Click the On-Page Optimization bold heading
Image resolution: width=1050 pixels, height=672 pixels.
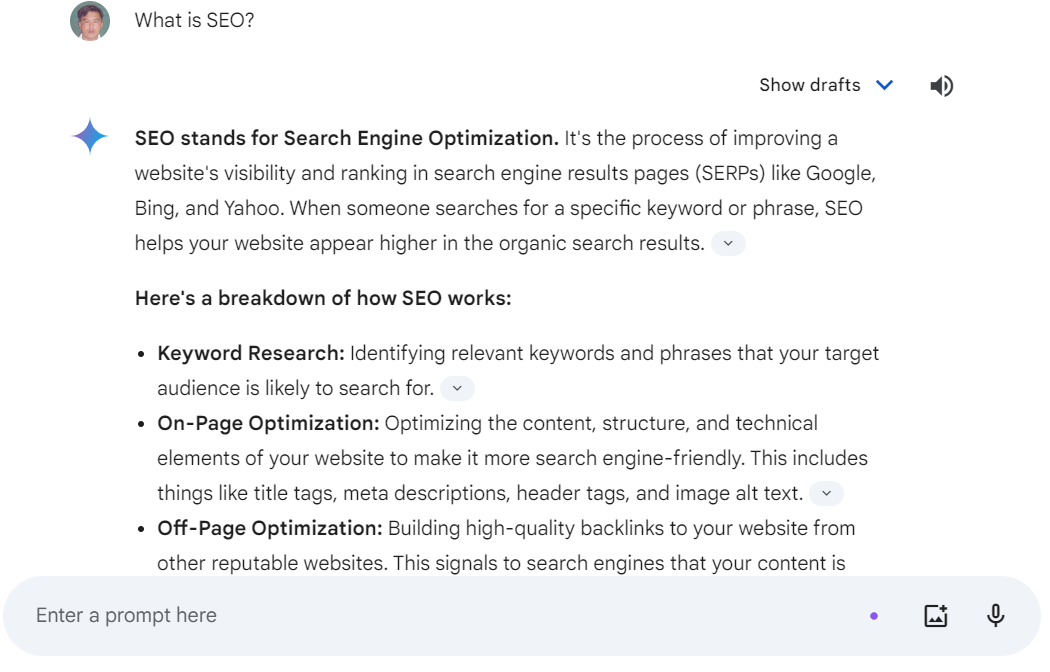pos(268,424)
